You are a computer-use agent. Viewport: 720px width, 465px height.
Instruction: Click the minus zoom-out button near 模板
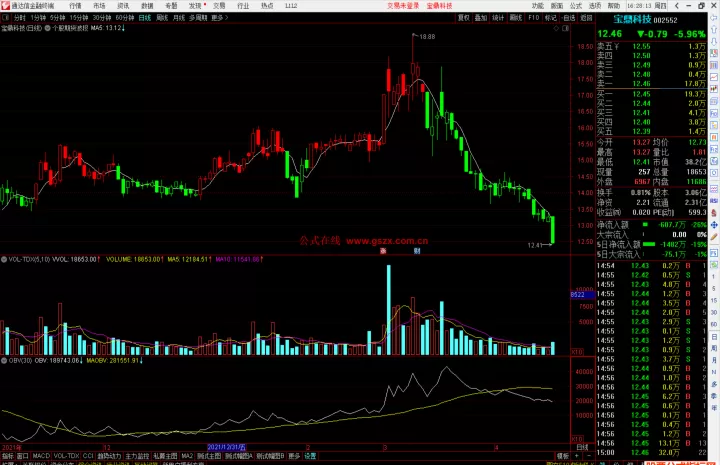pos(589,456)
